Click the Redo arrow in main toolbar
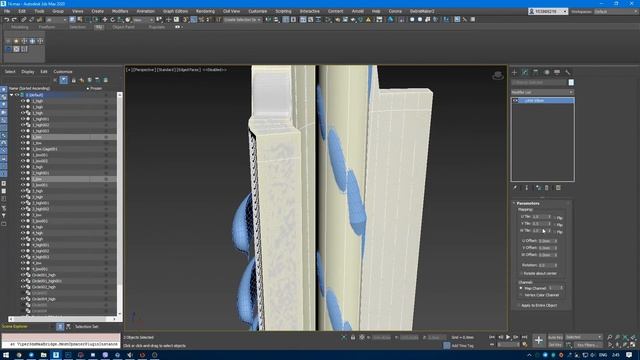The height and width of the screenshot is (360, 640). click(14, 20)
